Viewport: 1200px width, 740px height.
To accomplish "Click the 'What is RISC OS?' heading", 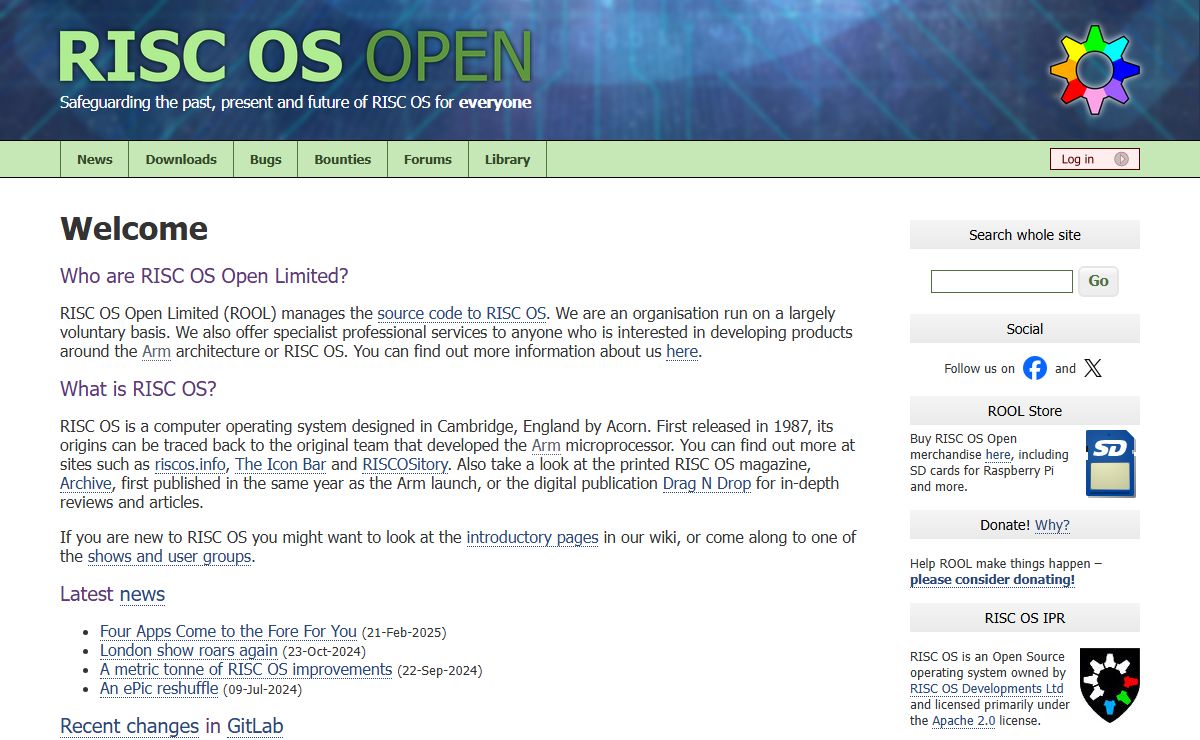I will (138, 389).
